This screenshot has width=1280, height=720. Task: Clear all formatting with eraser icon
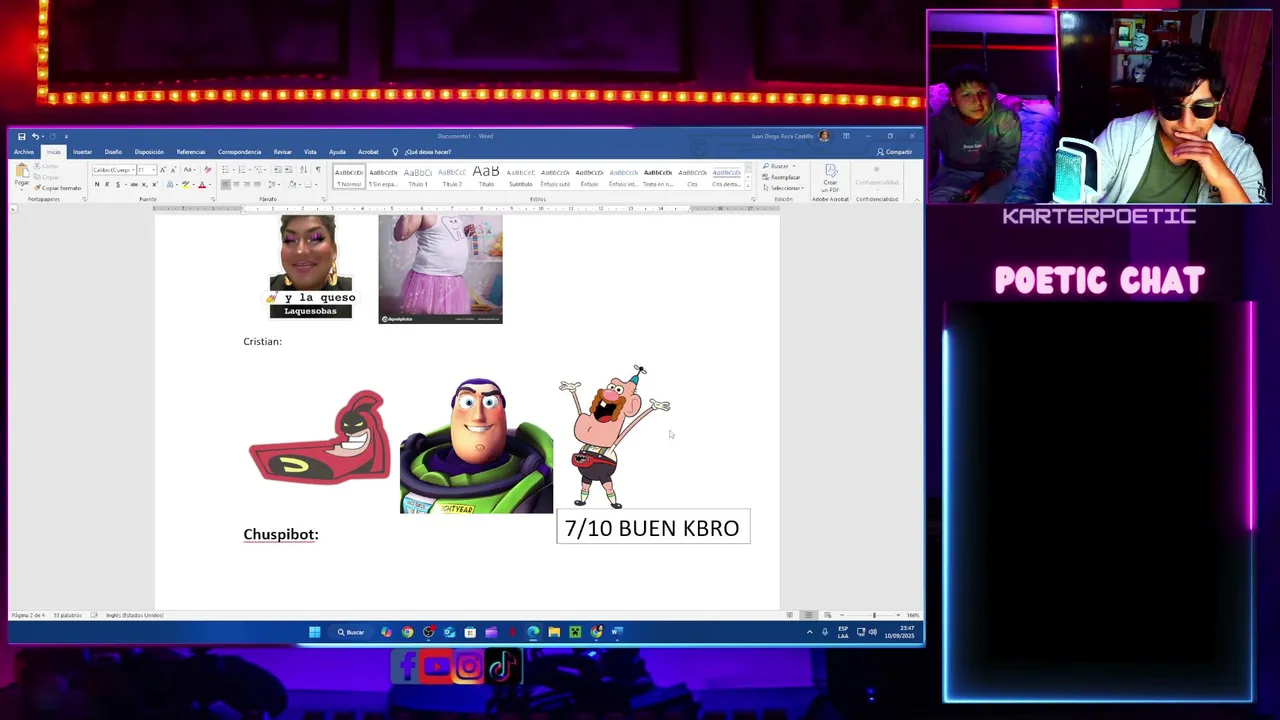click(x=207, y=170)
